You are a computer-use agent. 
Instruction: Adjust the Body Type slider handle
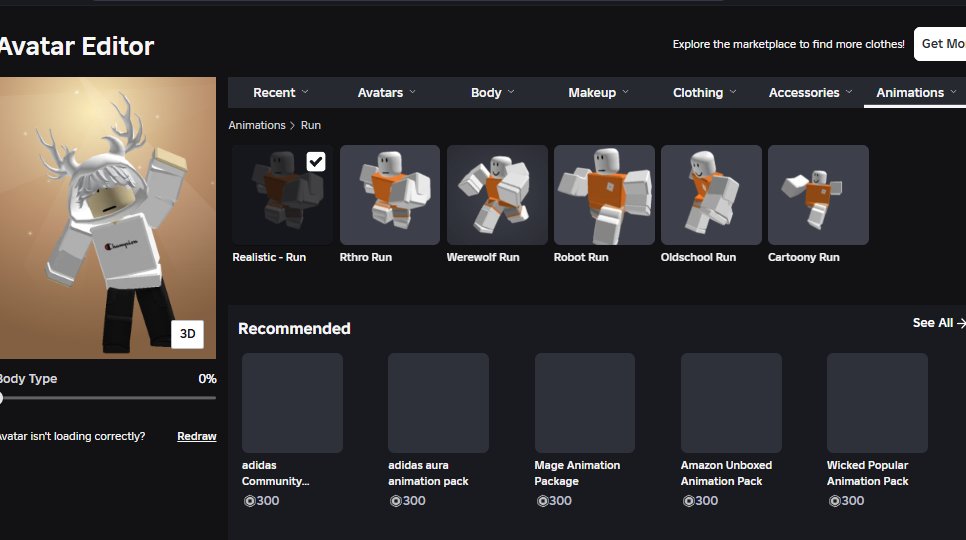[1, 398]
